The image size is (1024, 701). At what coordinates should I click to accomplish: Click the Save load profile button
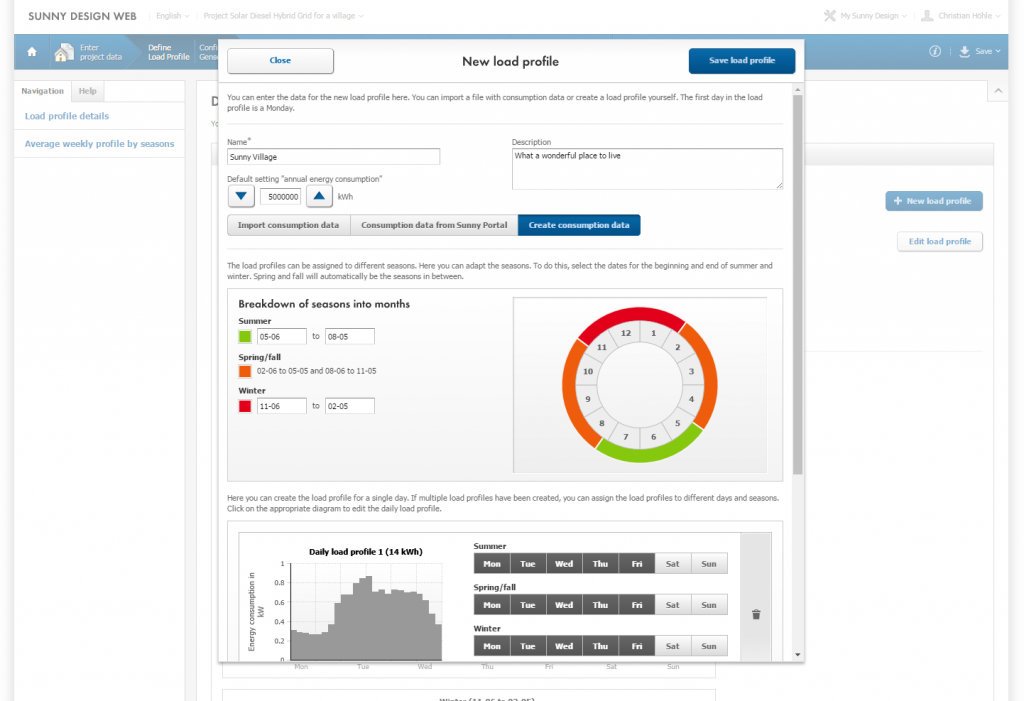tap(742, 61)
